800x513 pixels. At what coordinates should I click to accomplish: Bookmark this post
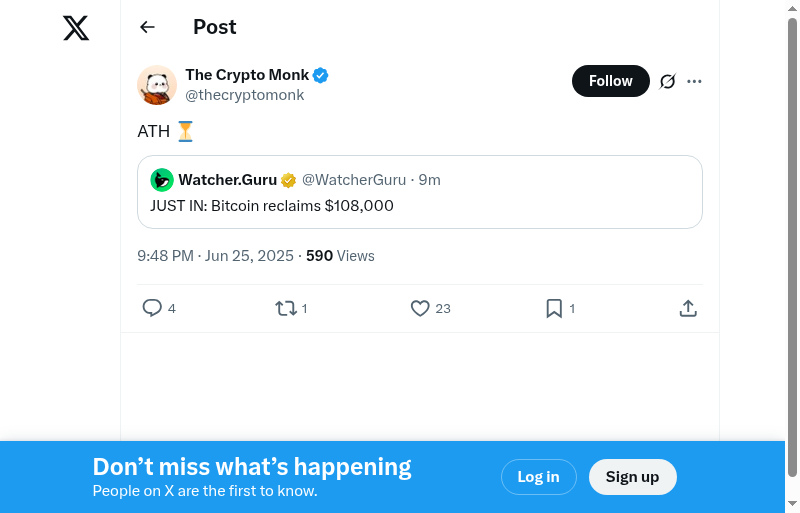(554, 308)
